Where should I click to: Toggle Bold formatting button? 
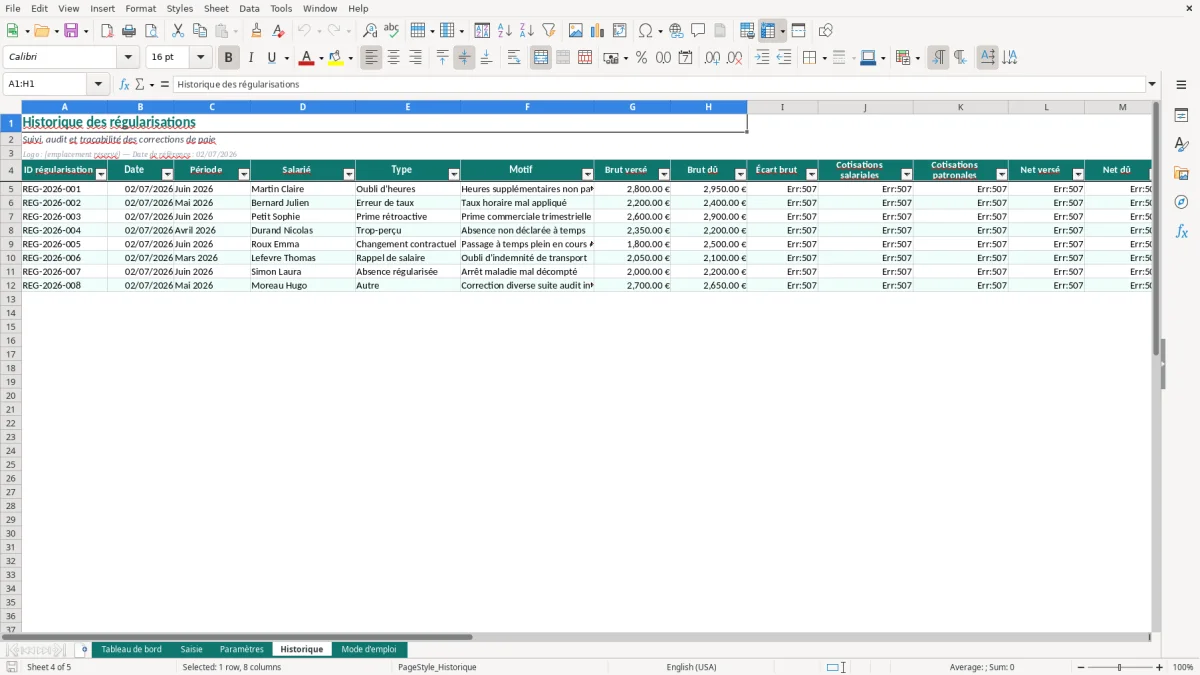click(229, 58)
